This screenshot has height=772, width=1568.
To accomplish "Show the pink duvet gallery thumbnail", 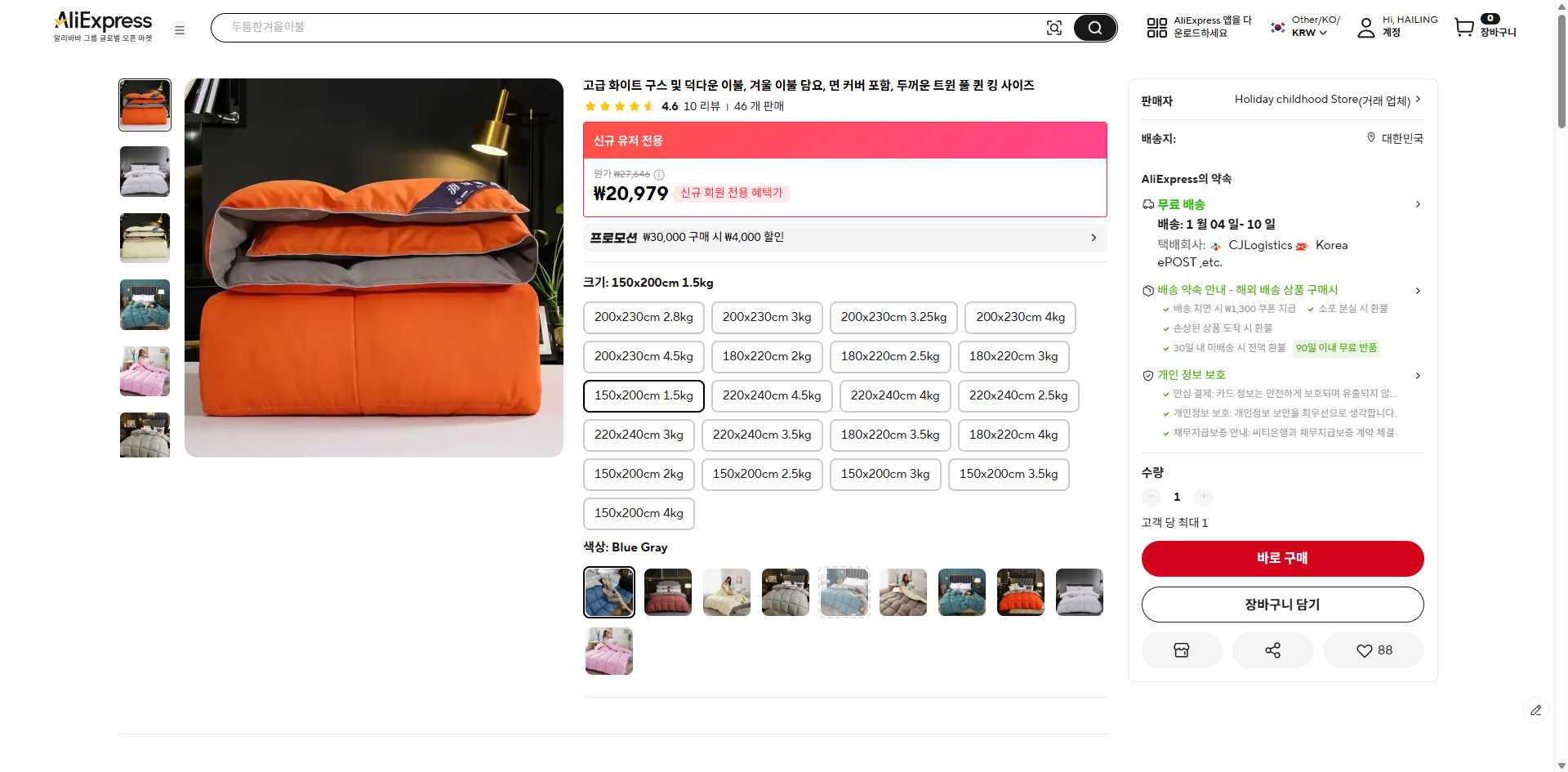I will (x=145, y=371).
